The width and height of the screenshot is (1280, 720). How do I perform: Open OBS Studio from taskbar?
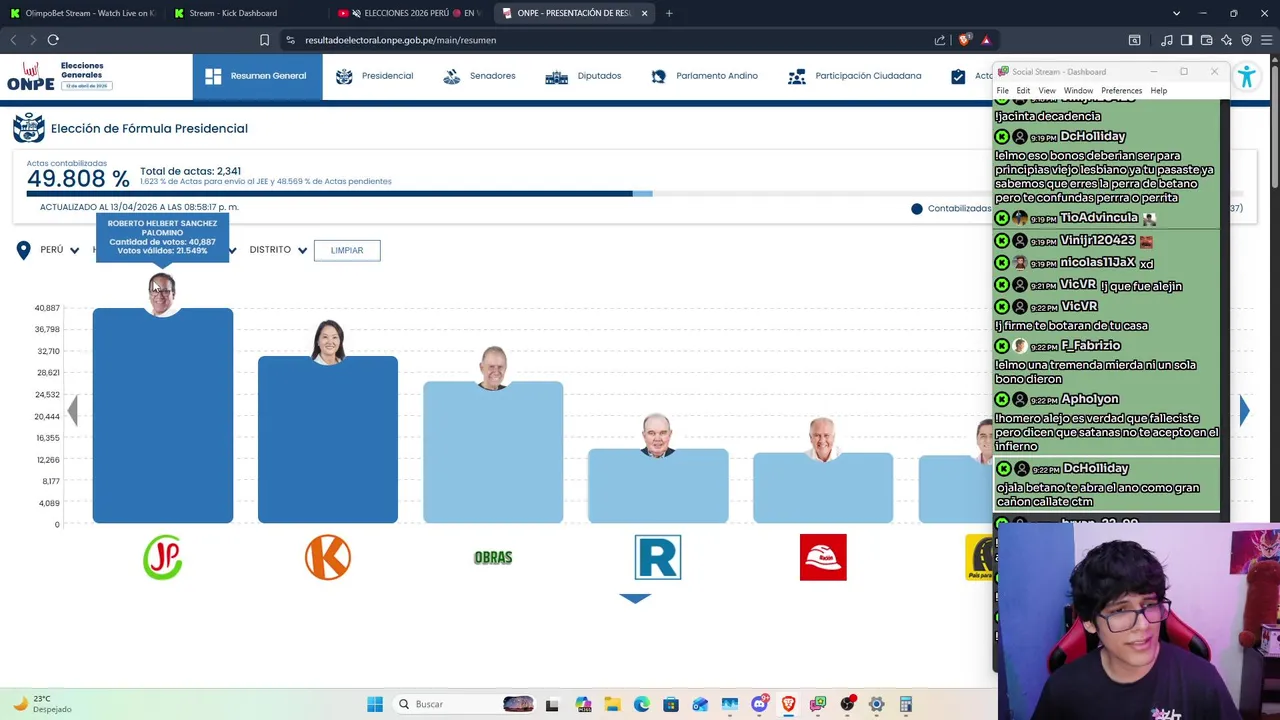pos(847,704)
